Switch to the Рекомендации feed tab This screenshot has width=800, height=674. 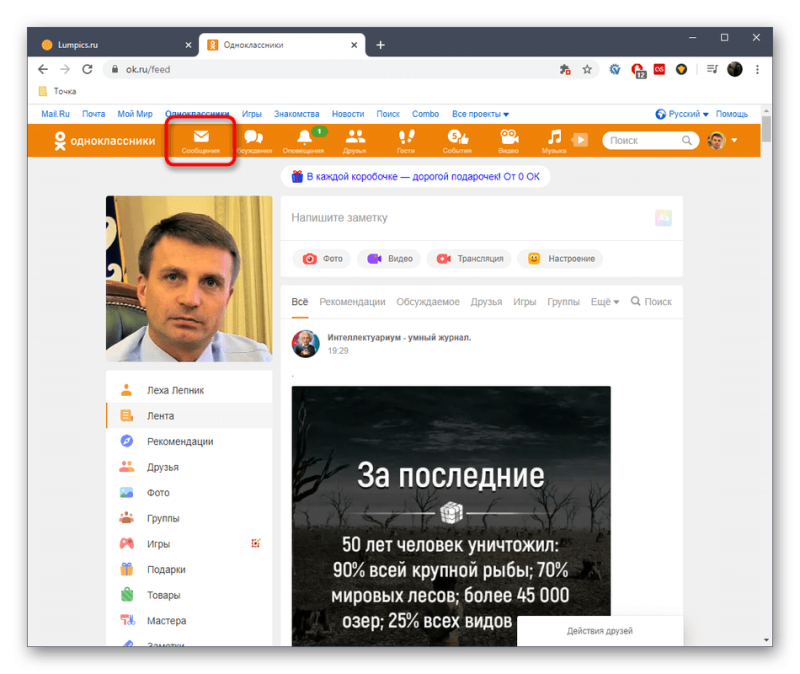click(x=352, y=302)
